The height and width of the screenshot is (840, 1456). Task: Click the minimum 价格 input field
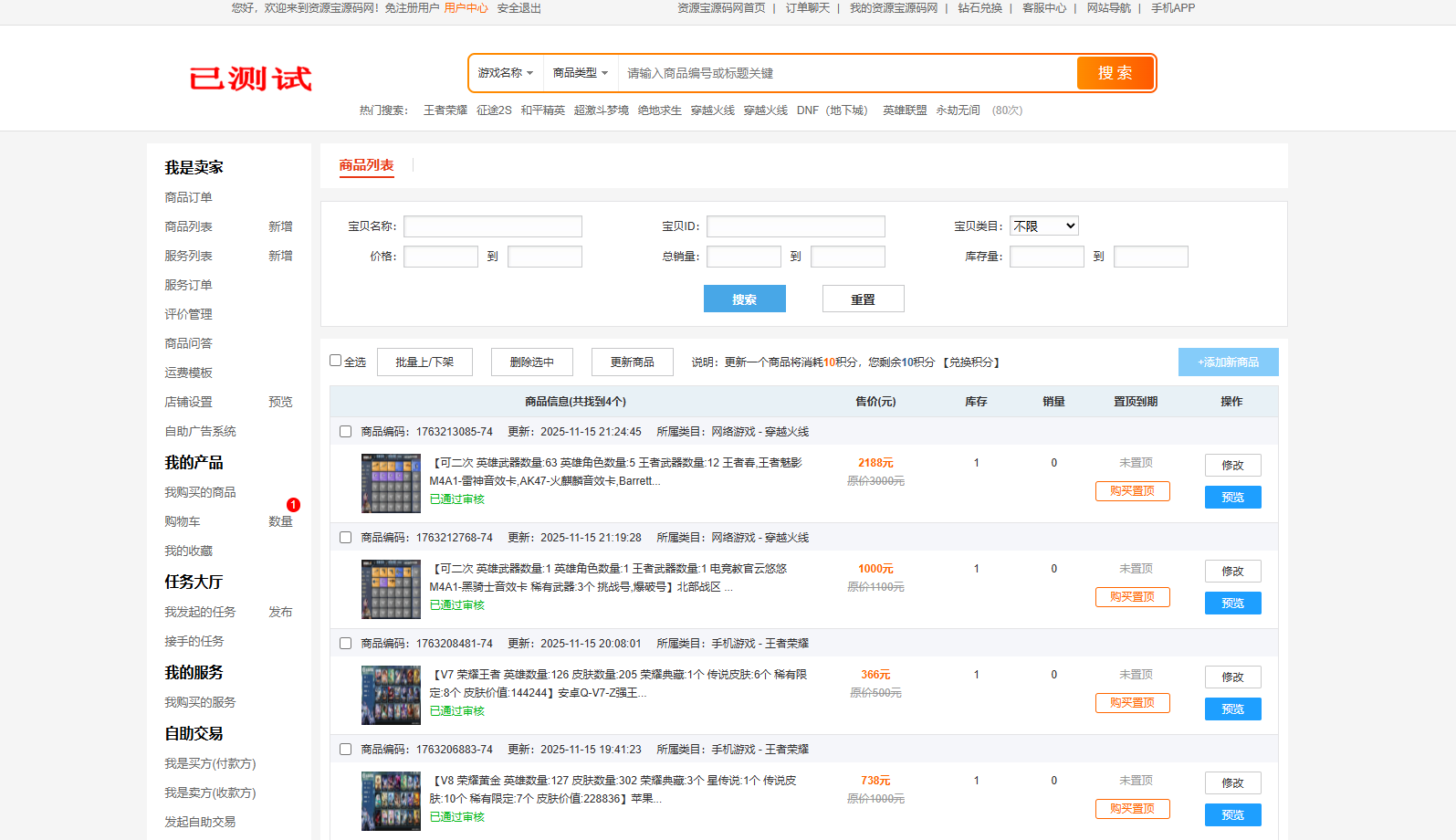point(441,257)
